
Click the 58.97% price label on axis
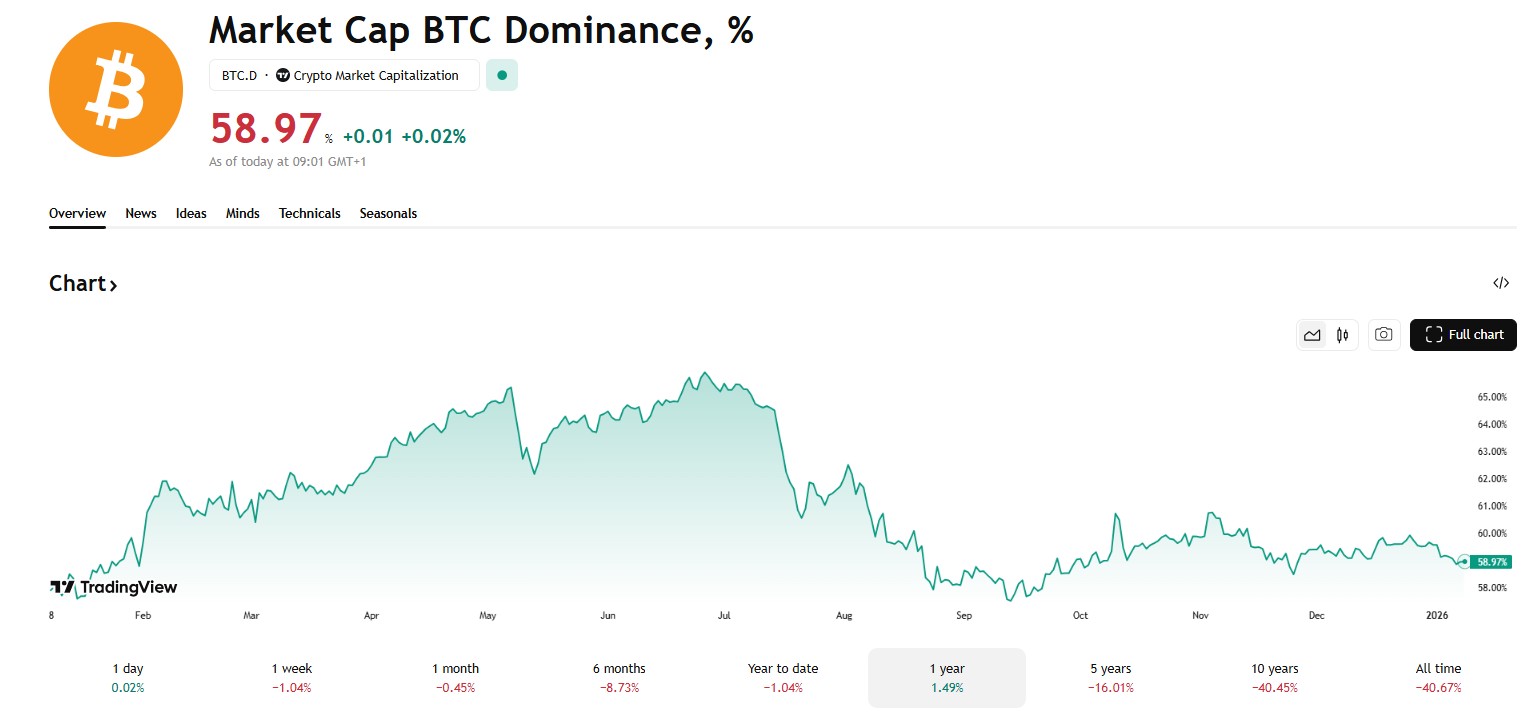click(x=1492, y=562)
